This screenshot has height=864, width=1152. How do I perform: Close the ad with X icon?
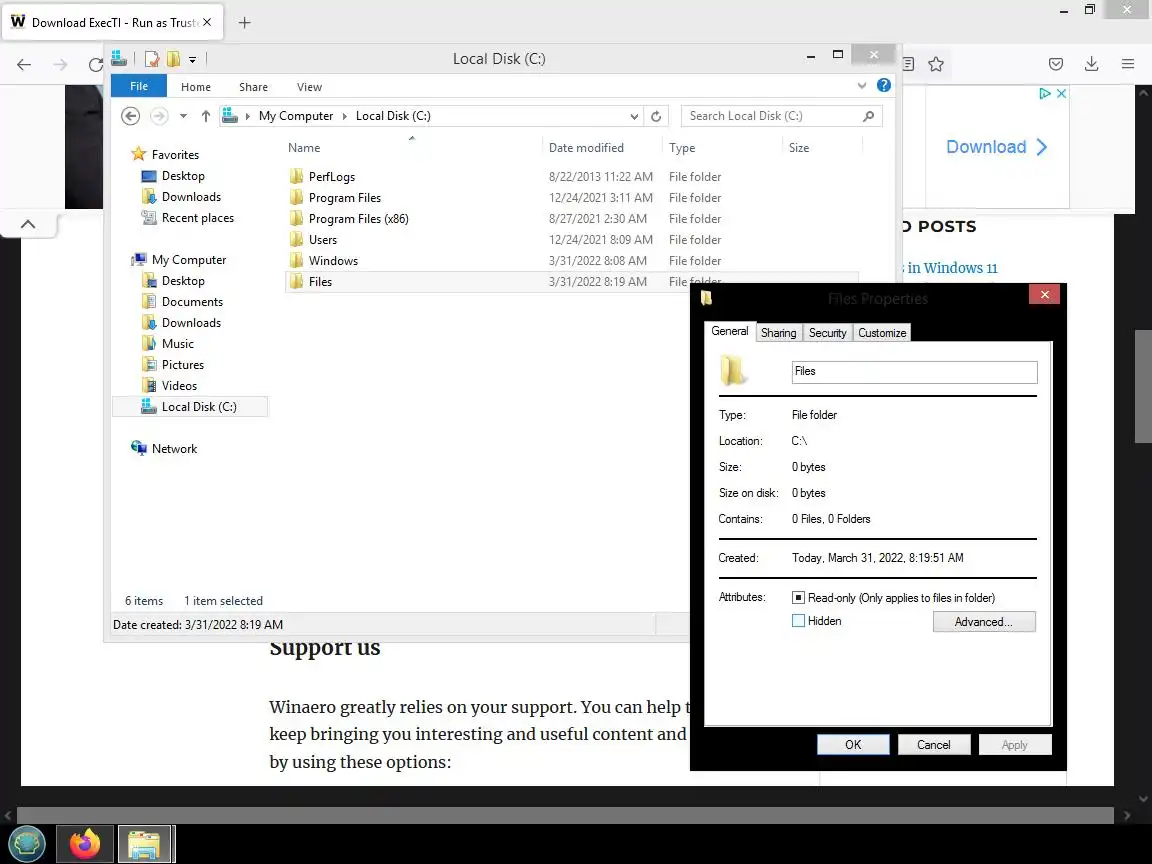click(1062, 93)
